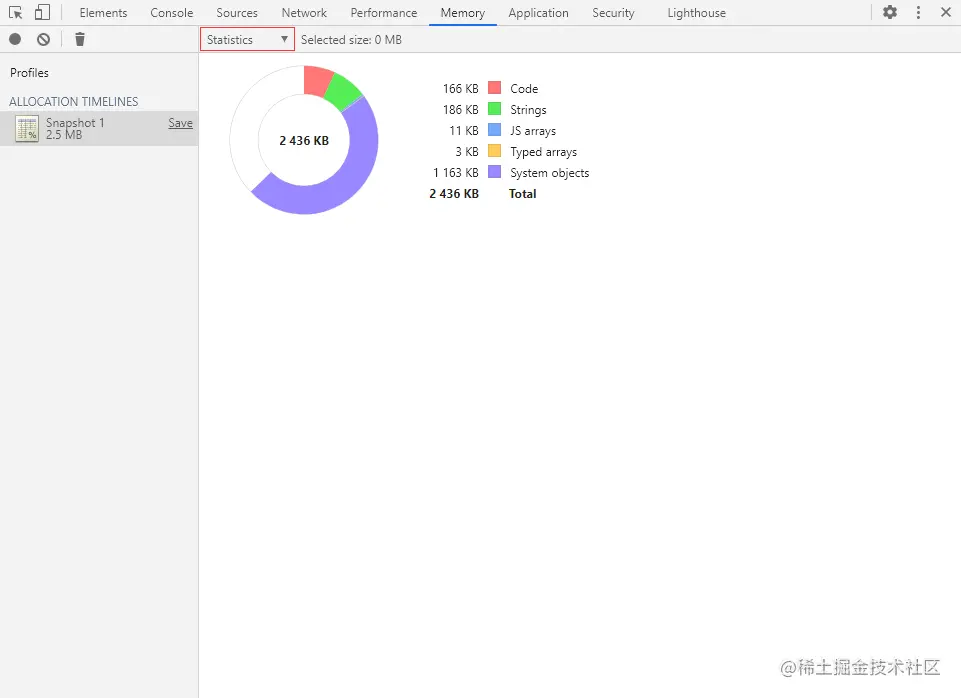Switch to the Console tab
This screenshot has width=961, height=698.
click(x=172, y=13)
